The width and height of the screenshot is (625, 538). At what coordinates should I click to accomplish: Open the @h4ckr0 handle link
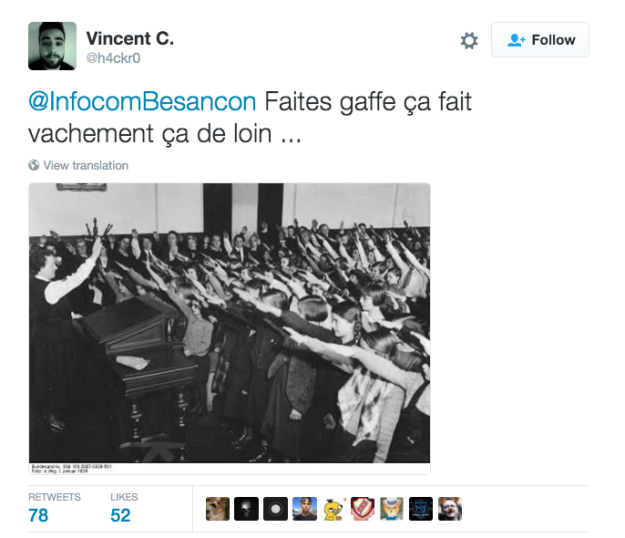pos(113,58)
